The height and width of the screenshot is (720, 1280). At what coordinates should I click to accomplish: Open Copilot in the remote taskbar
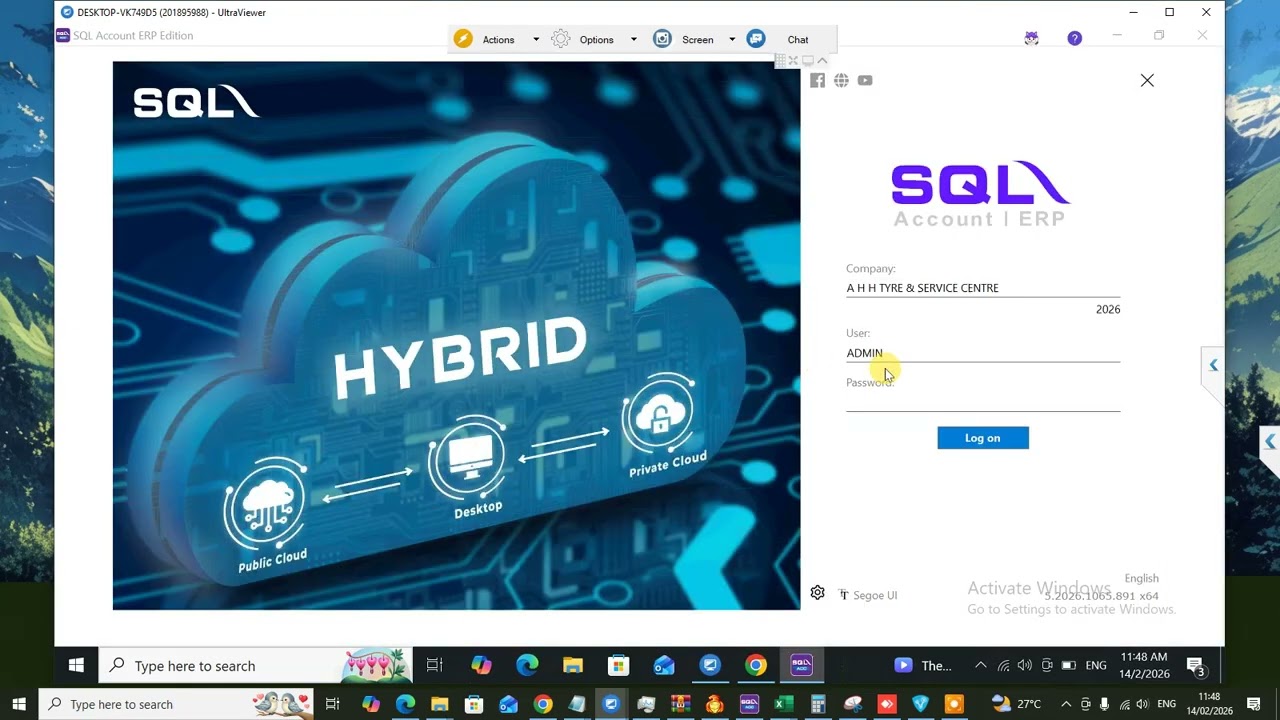481,665
